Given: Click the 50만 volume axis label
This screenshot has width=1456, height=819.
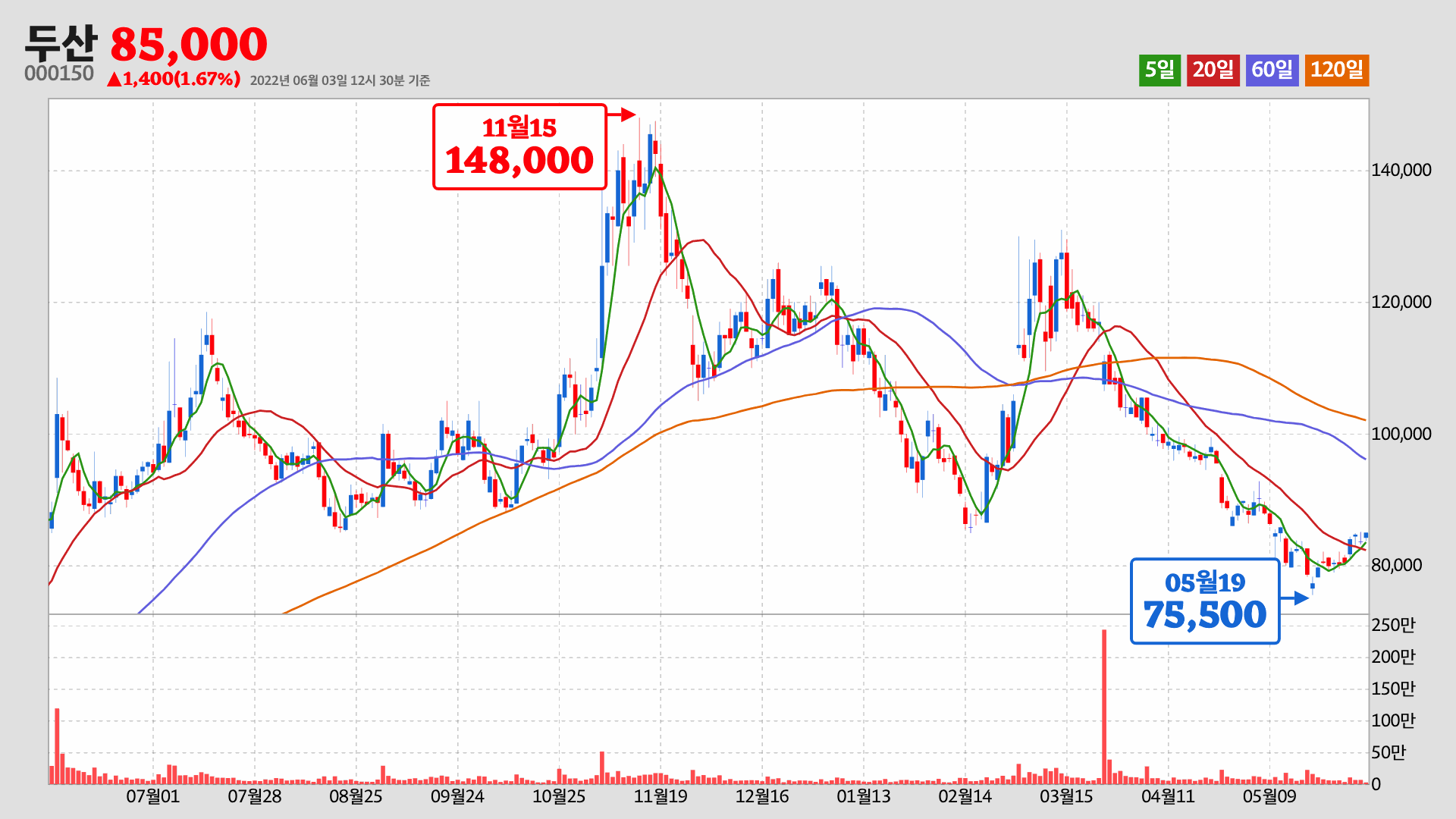Looking at the screenshot, I should point(1389,753).
